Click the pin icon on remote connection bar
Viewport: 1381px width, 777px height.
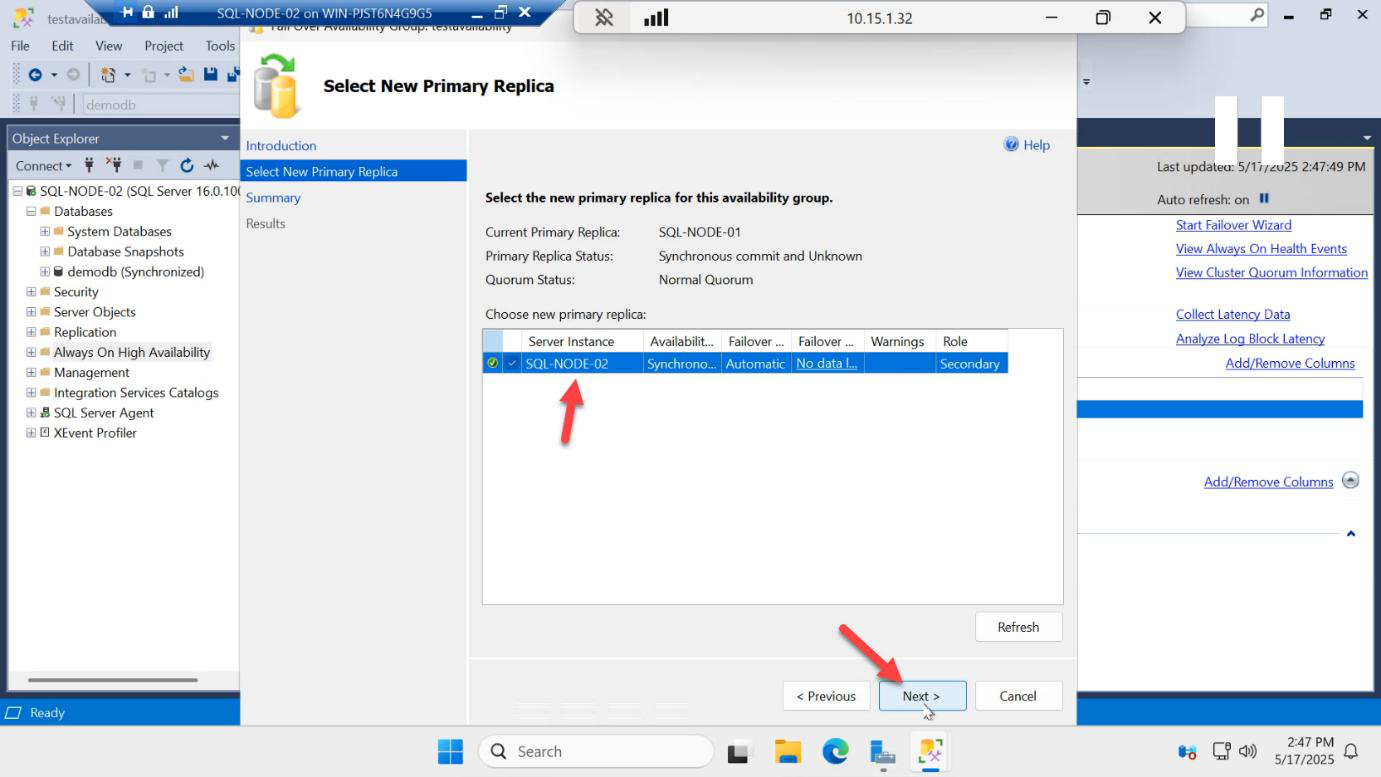[604, 18]
